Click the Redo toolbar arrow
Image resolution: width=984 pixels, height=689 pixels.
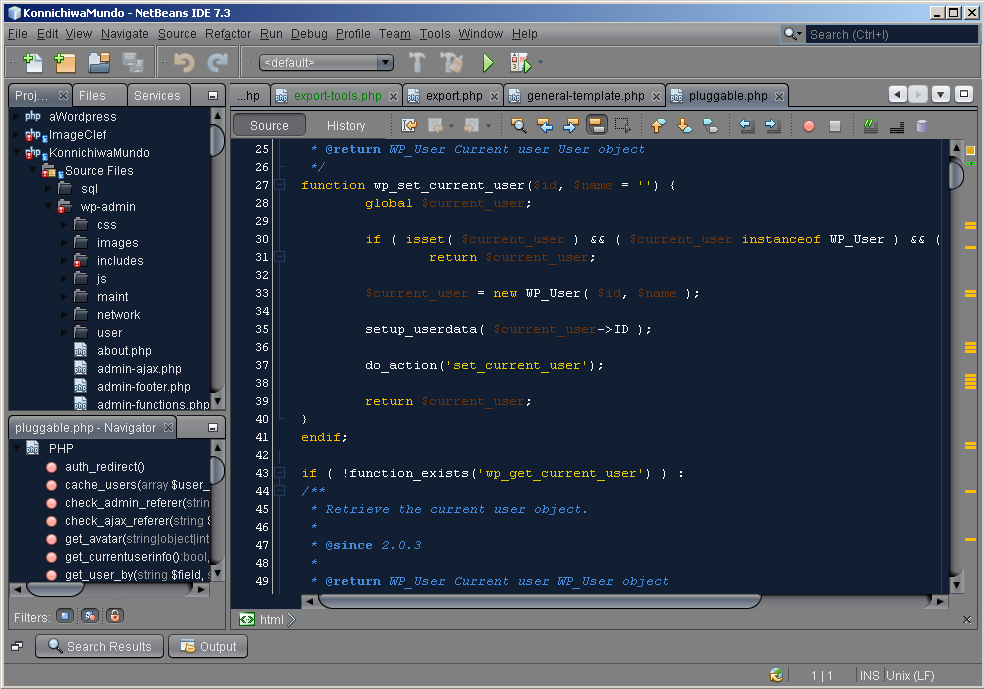(217, 62)
